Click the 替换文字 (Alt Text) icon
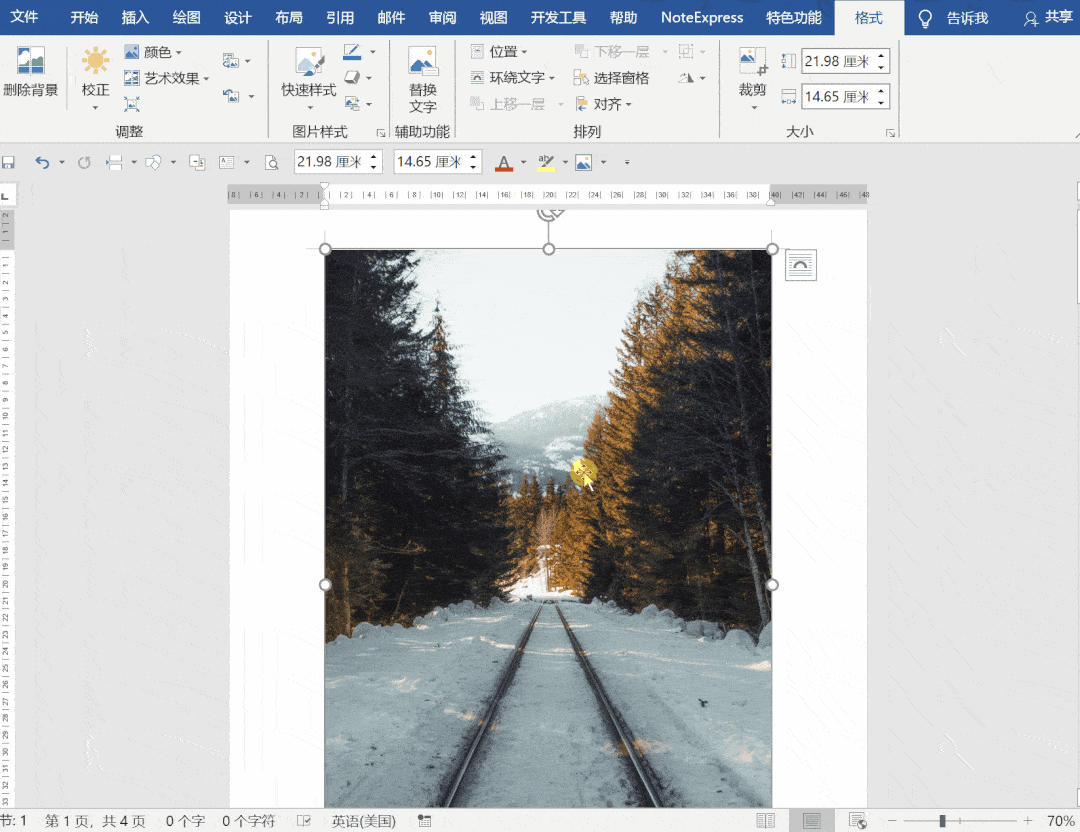 pos(422,62)
